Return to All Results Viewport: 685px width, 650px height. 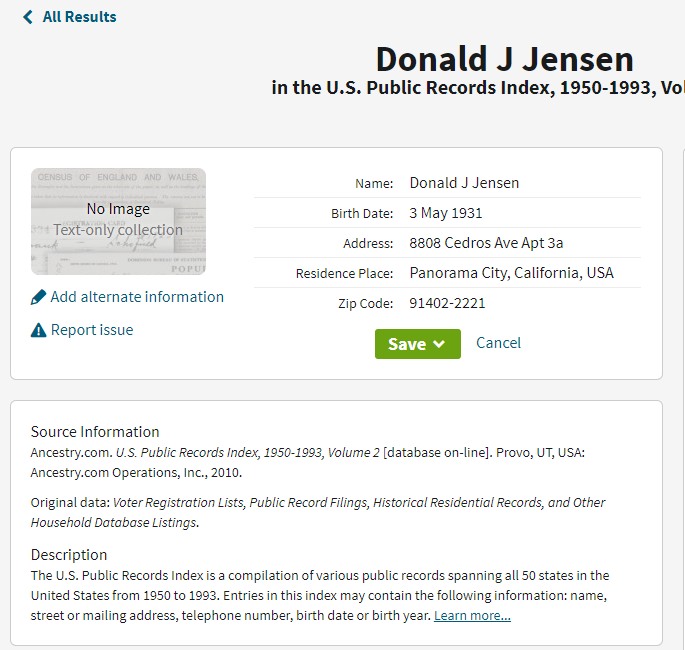pyautogui.click(x=79, y=17)
